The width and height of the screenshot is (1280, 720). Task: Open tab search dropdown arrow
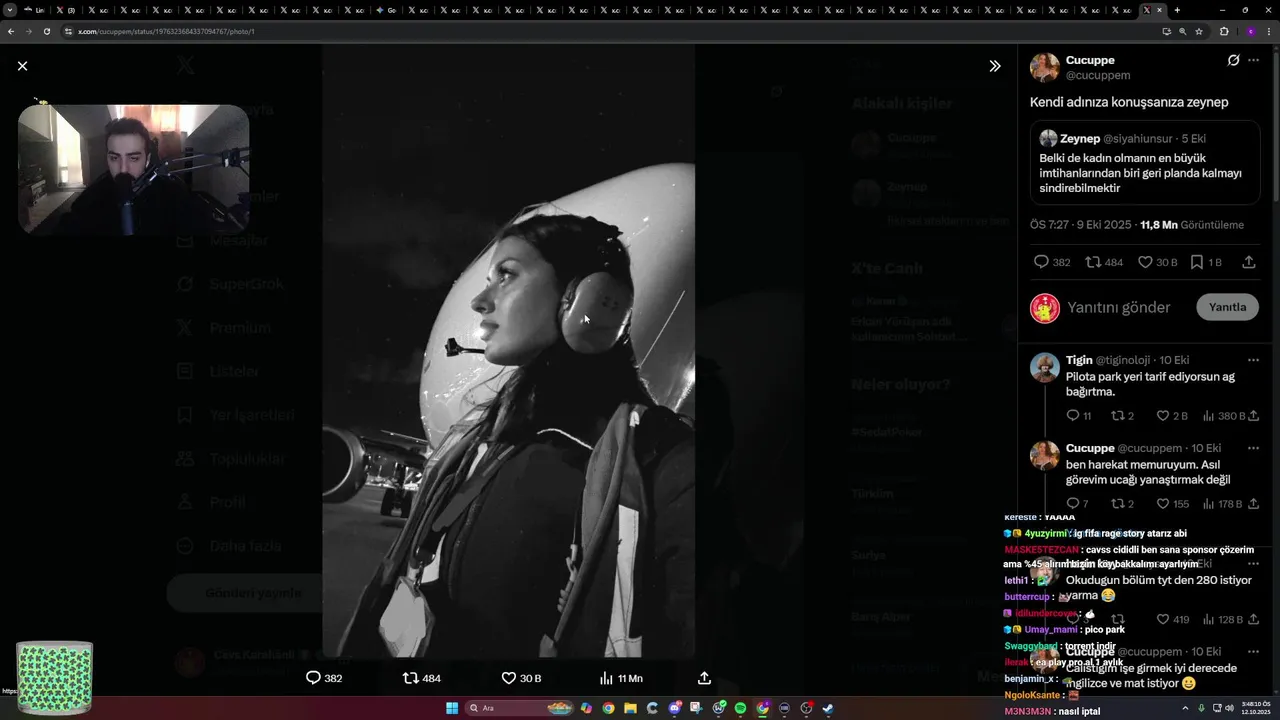[x=10, y=10]
